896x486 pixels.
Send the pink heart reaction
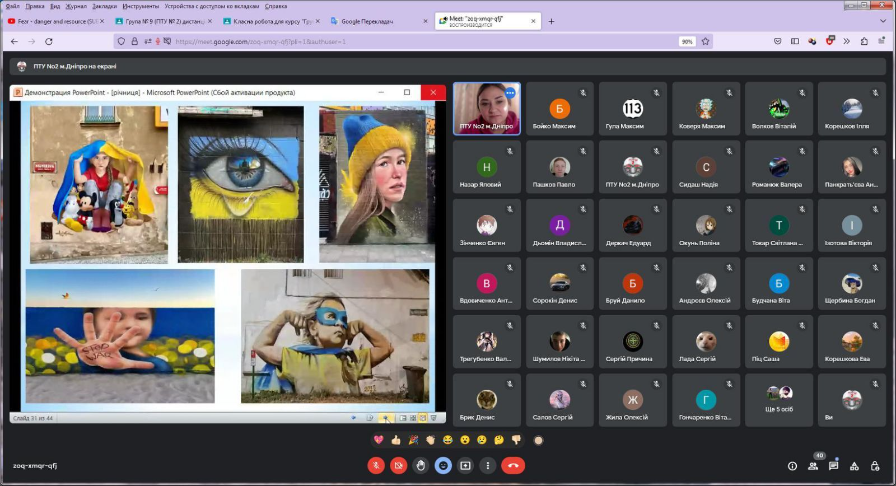coord(378,440)
